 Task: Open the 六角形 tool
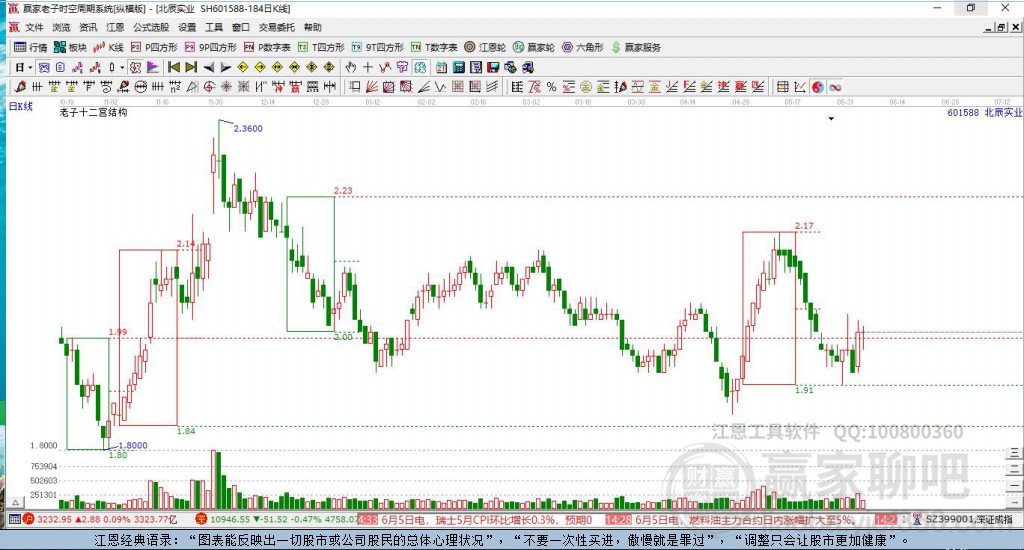pos(583,47)
